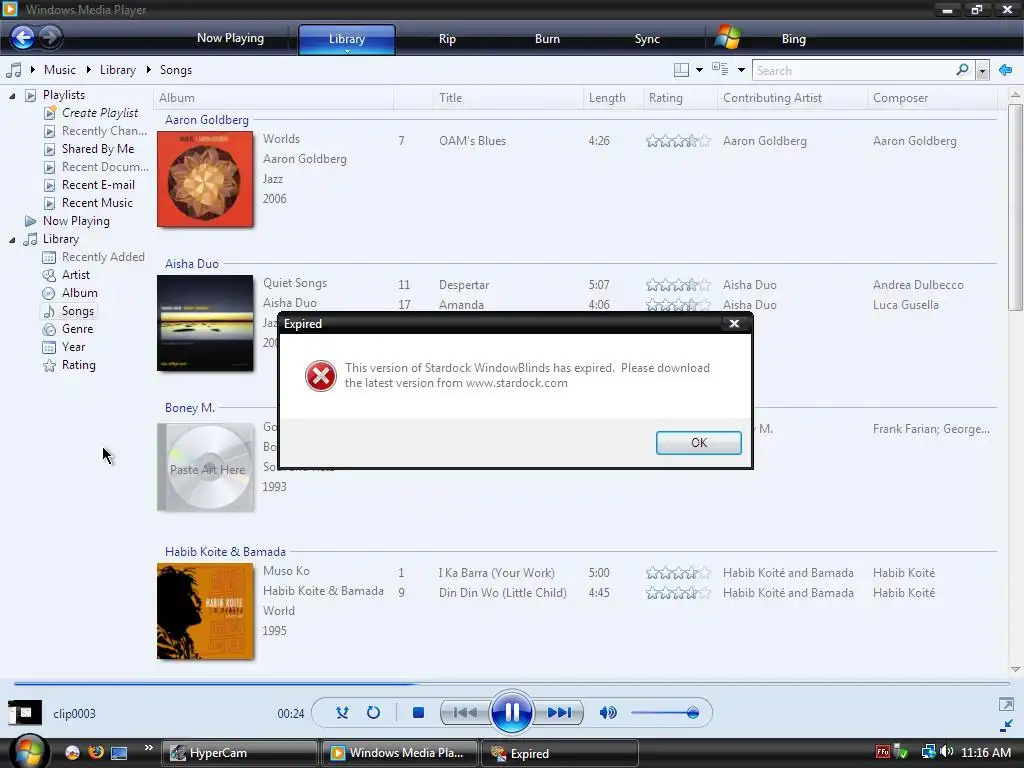Sort by the Contributing Artist column header
Screen dimensions: 1024x768
click(x=792, y=98)
